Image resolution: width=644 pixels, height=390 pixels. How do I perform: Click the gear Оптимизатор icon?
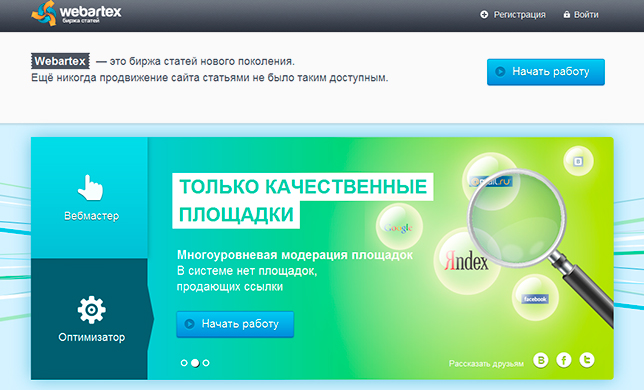tap(92, 310)
